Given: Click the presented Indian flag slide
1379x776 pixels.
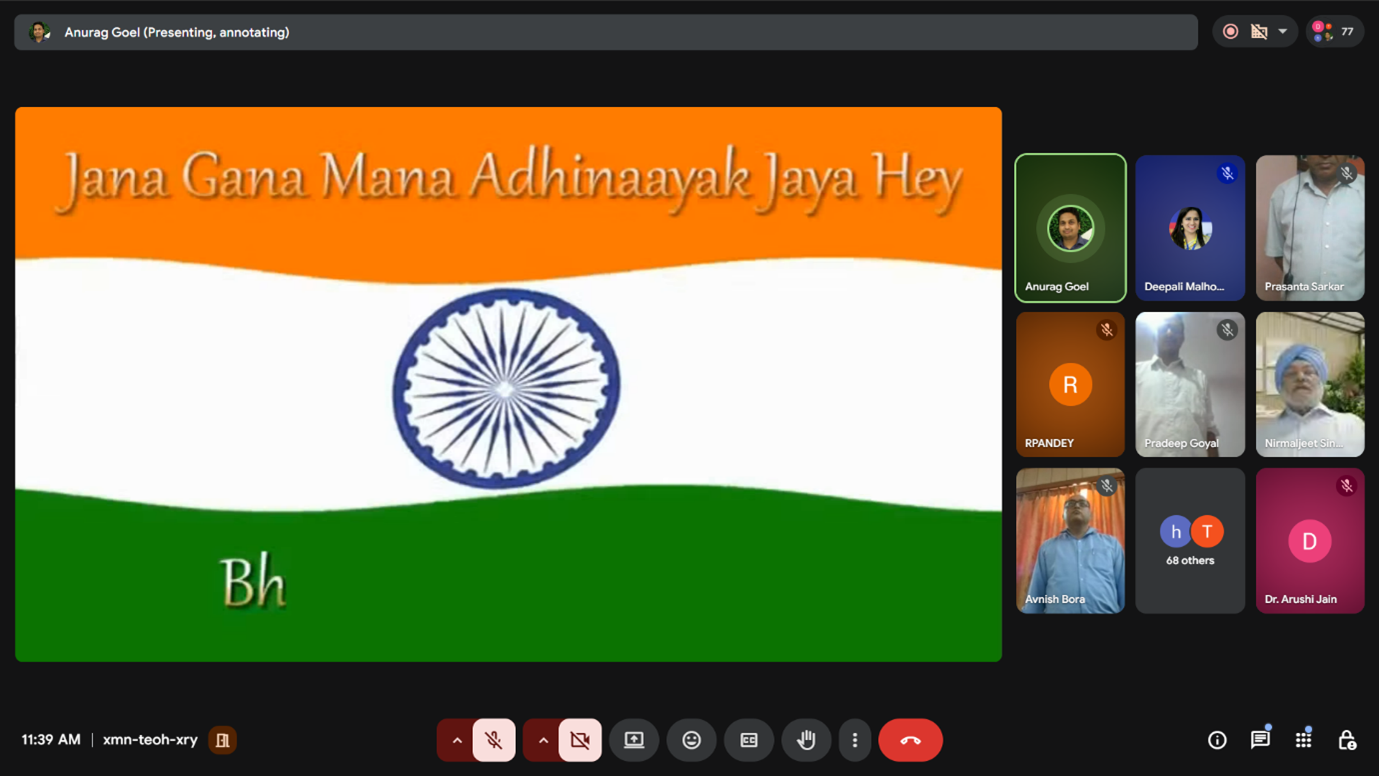Looking at the screenshot, I should (508, 384).
